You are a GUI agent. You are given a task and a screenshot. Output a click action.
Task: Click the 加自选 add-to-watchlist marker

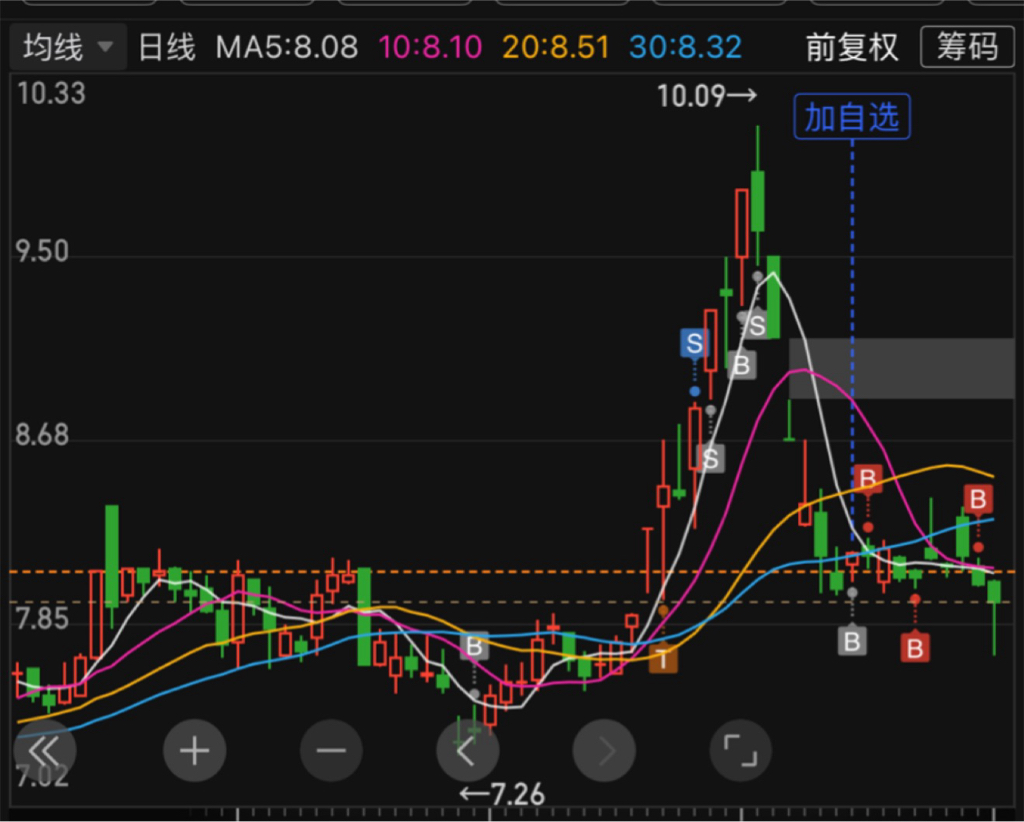coord(852,117)
